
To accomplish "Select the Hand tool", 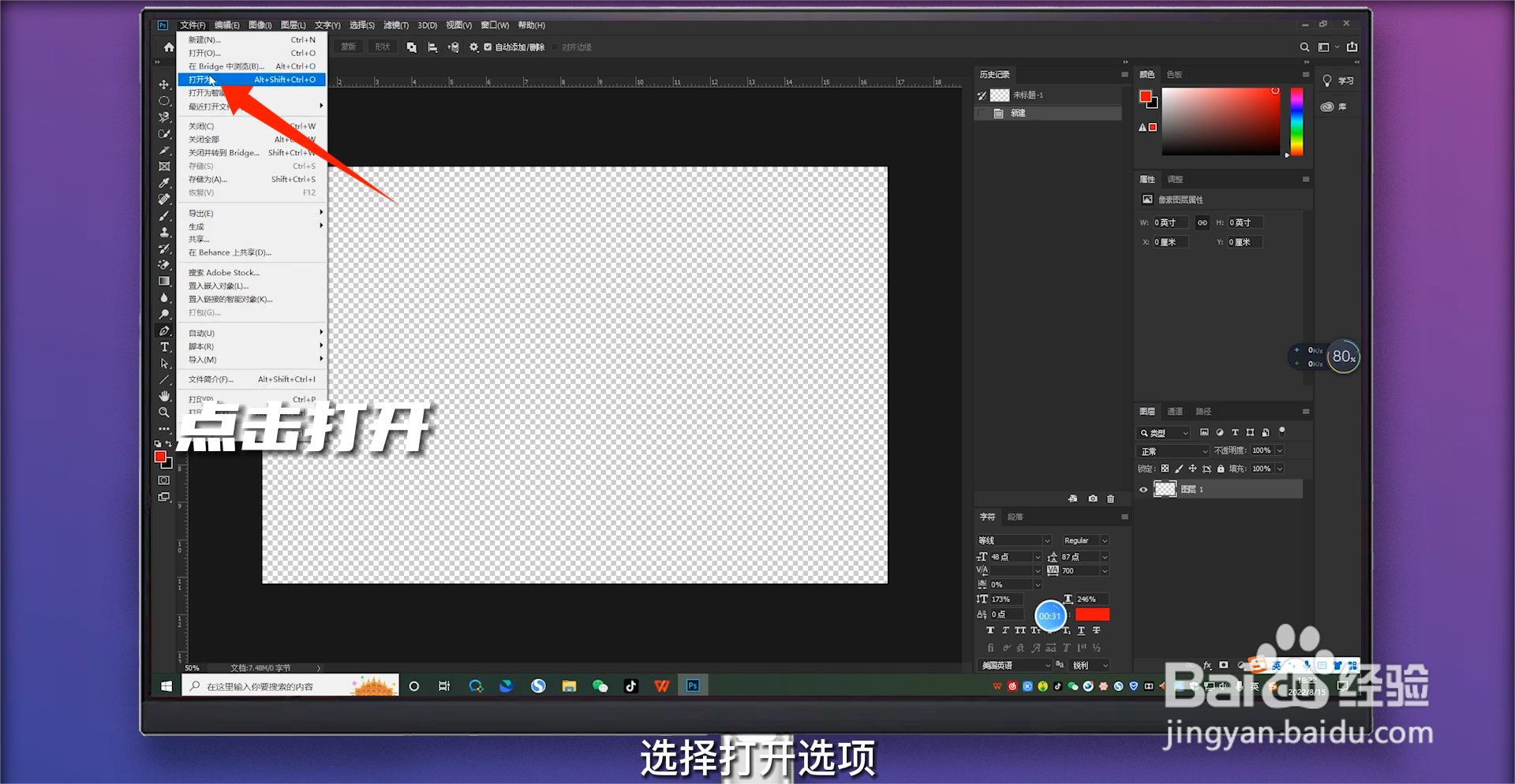I will (164, 396).
